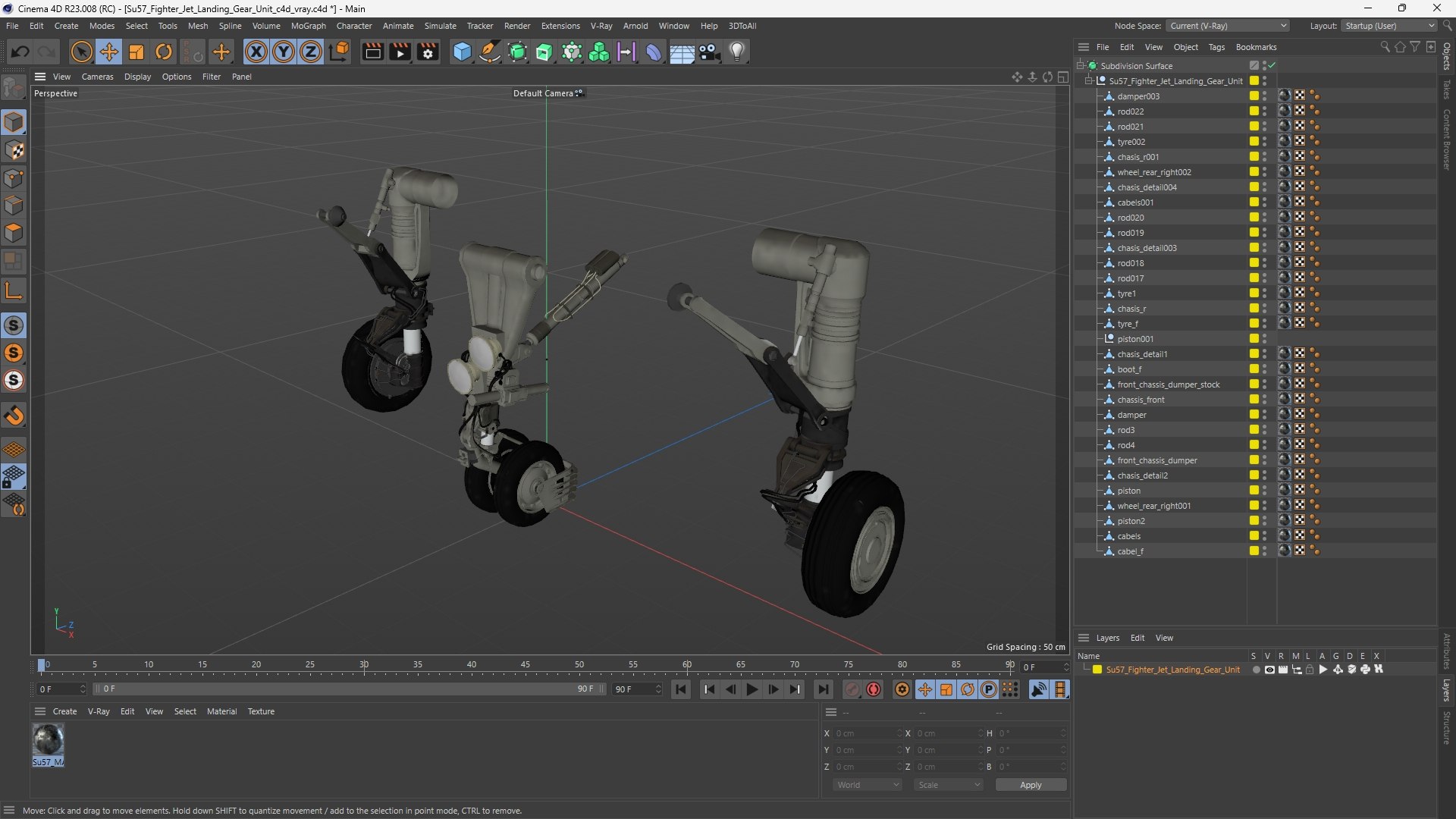Click search icon in Object Manager
The width and height of the screenshot is (1456, 819).
[x=1385, y=47]
